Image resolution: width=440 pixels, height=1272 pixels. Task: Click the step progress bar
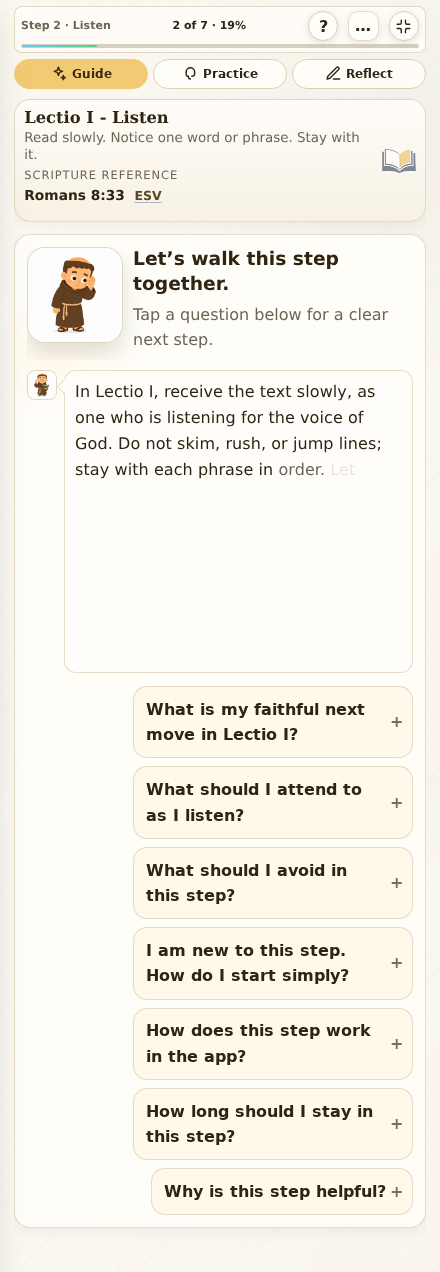pyautogui.click(x=220, y=46)
